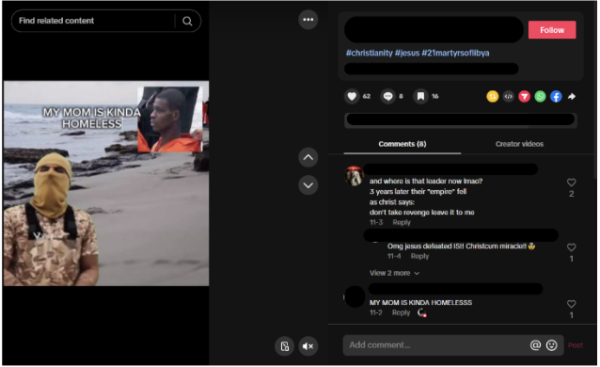
Task: Click the Add comment field
Action: point(436,345)
